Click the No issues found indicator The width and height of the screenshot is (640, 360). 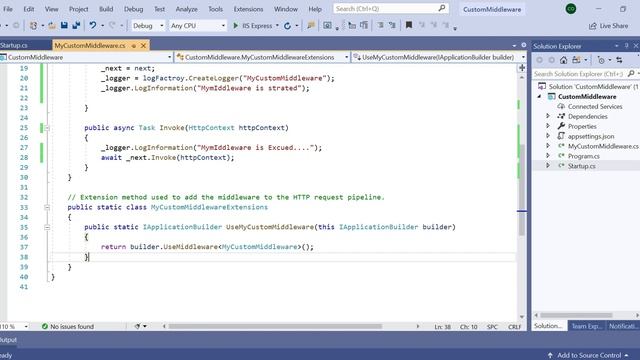[x=68, y=327]
